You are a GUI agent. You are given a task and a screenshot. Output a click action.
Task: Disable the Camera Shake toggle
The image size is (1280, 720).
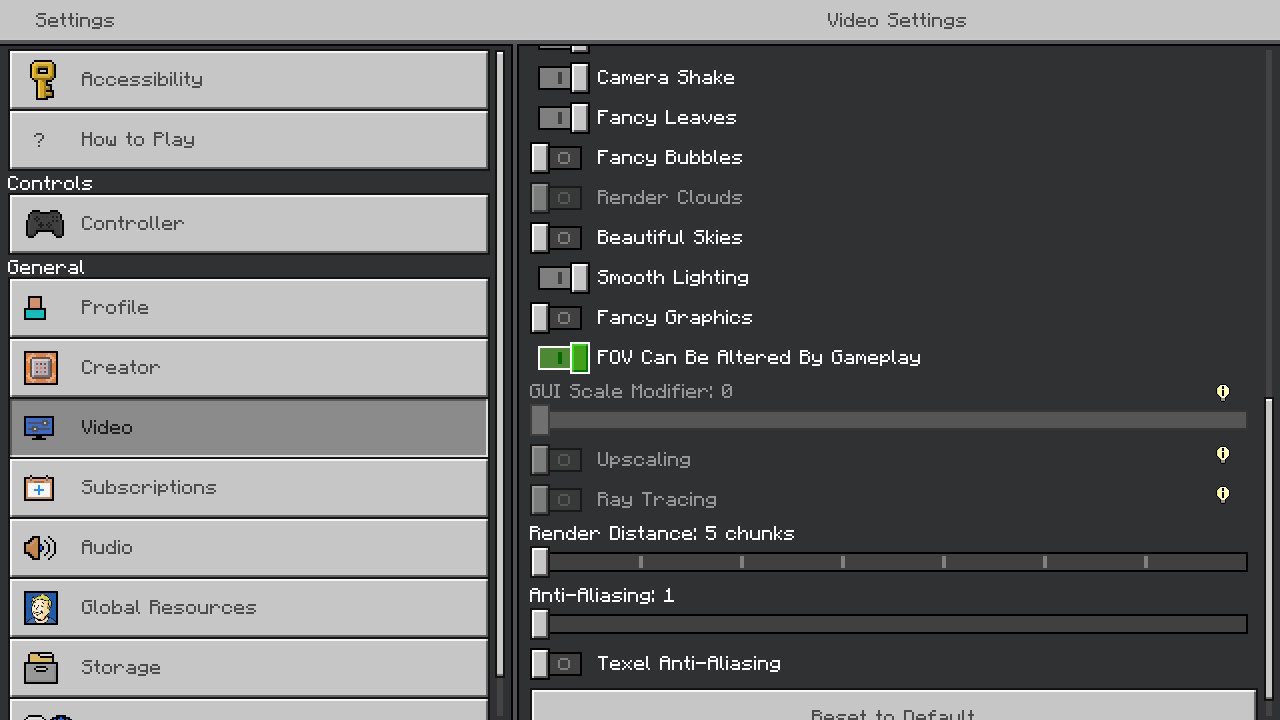pyautogui.click(x=563, y=78)
